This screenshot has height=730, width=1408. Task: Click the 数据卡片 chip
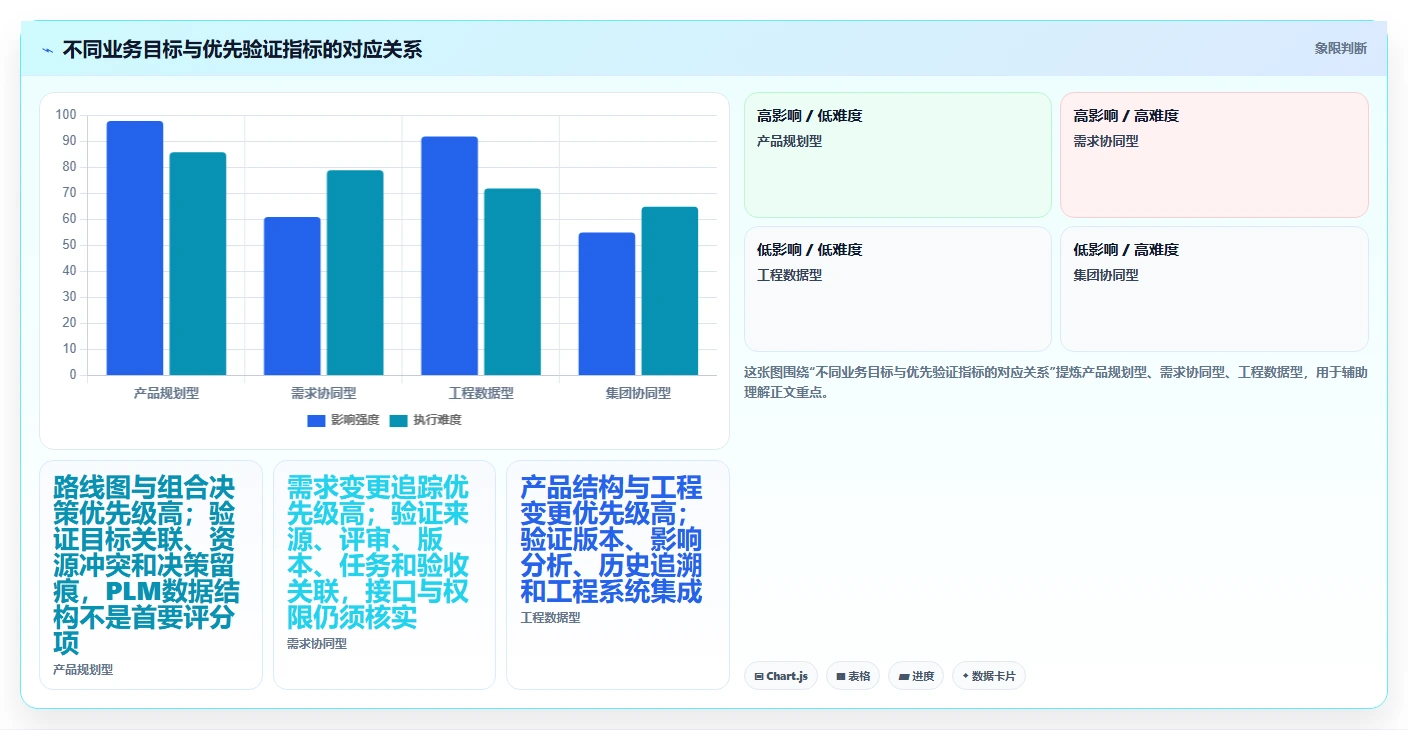(989, 676)
